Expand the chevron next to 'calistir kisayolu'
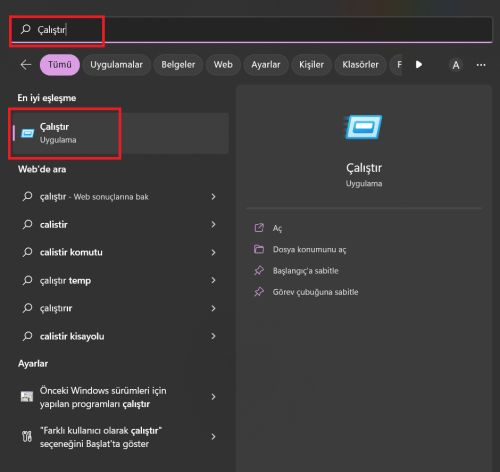This screenshot has width=500, height=472. [213, 336]
